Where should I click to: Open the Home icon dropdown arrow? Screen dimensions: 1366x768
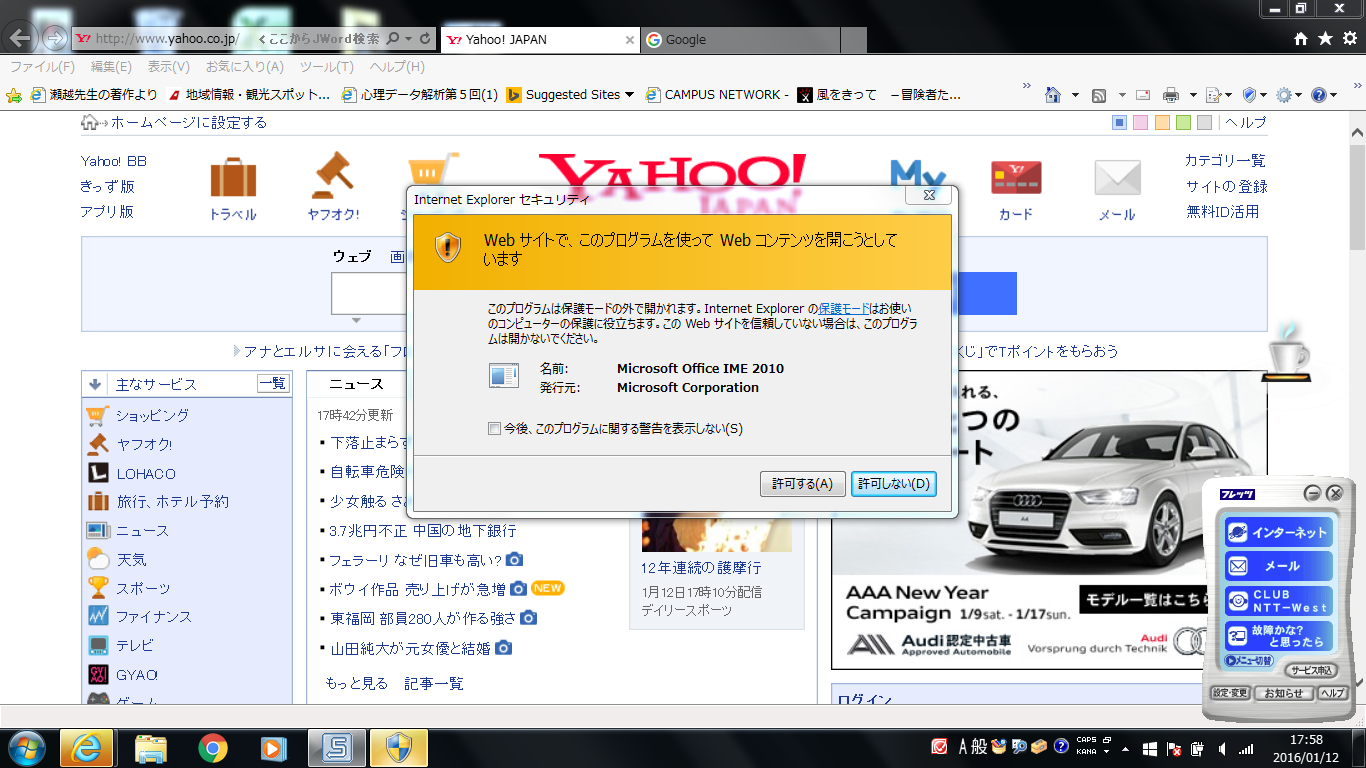(x=1075, y=95)
